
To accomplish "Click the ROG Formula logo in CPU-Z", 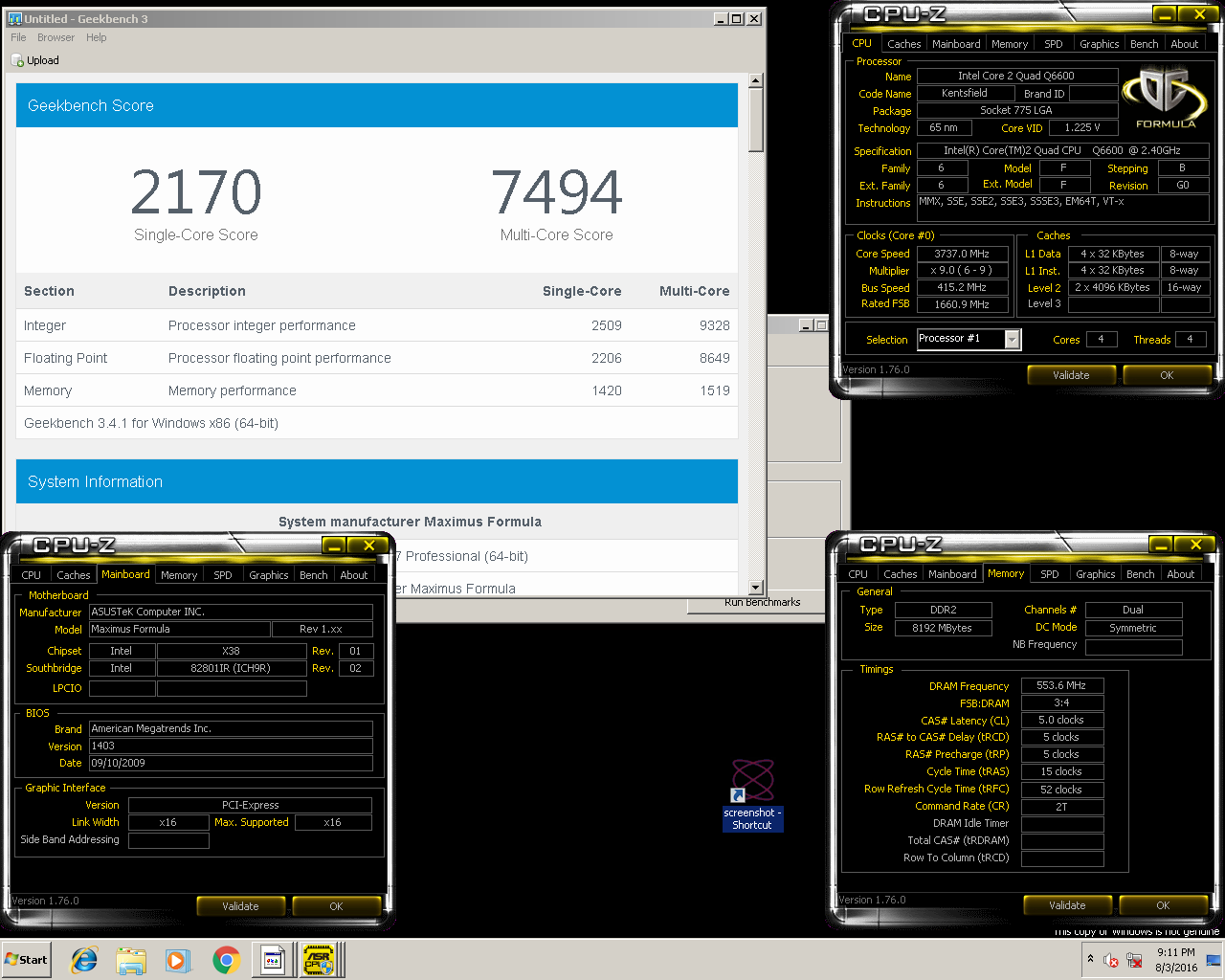I will (1165, 97).
